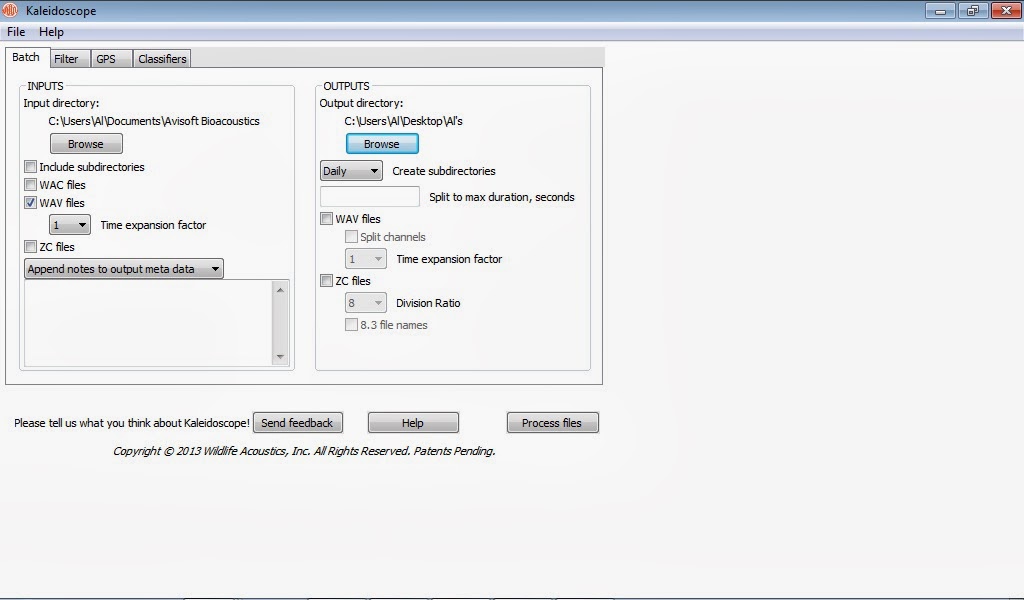Image resolution: width=1024 pixels, height=600 pixels.
Task: Click the Split to max duration input field
Action: coord(370,196)
